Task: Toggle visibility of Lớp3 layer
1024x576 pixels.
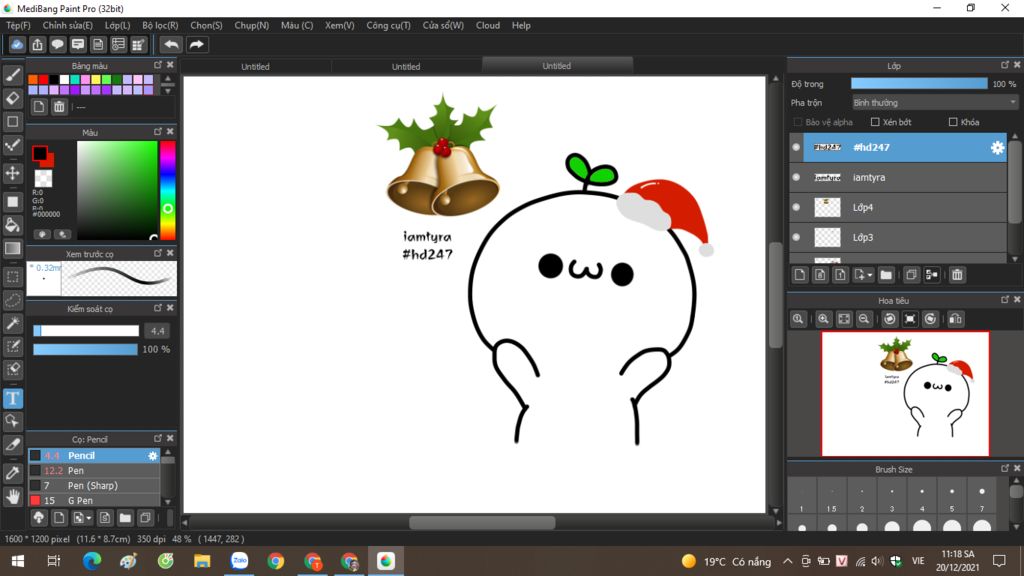Action: tap(796, 237)
